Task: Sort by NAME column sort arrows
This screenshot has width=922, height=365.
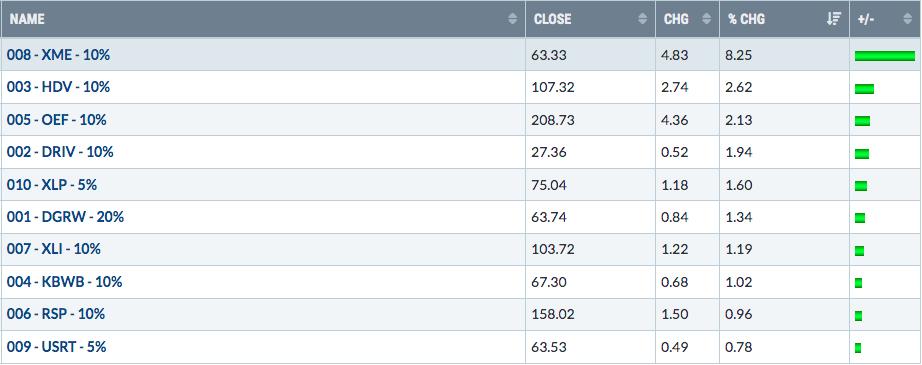Action: click(x=513, y=19)
